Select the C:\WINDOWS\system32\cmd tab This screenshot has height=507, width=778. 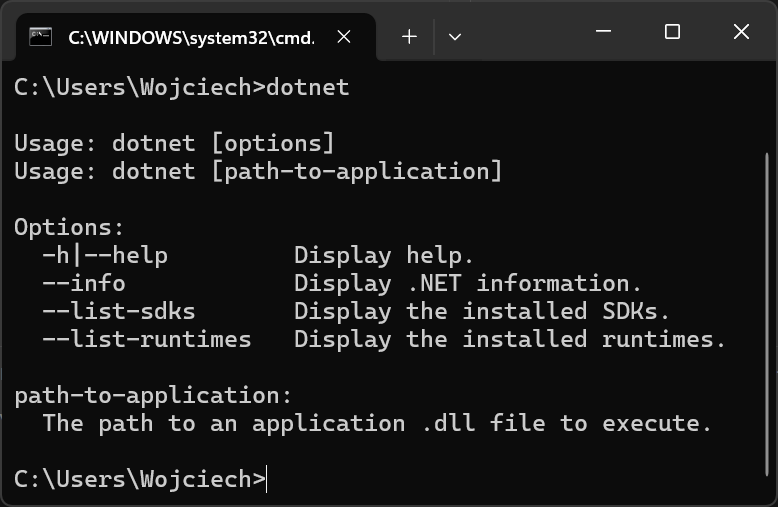[190, 37]
